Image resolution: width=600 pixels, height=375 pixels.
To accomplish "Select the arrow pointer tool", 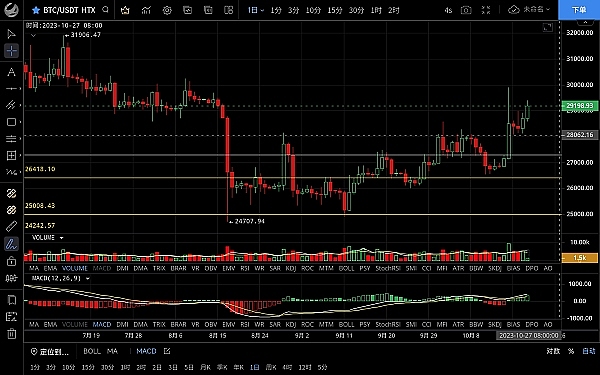I will [11, 34].
